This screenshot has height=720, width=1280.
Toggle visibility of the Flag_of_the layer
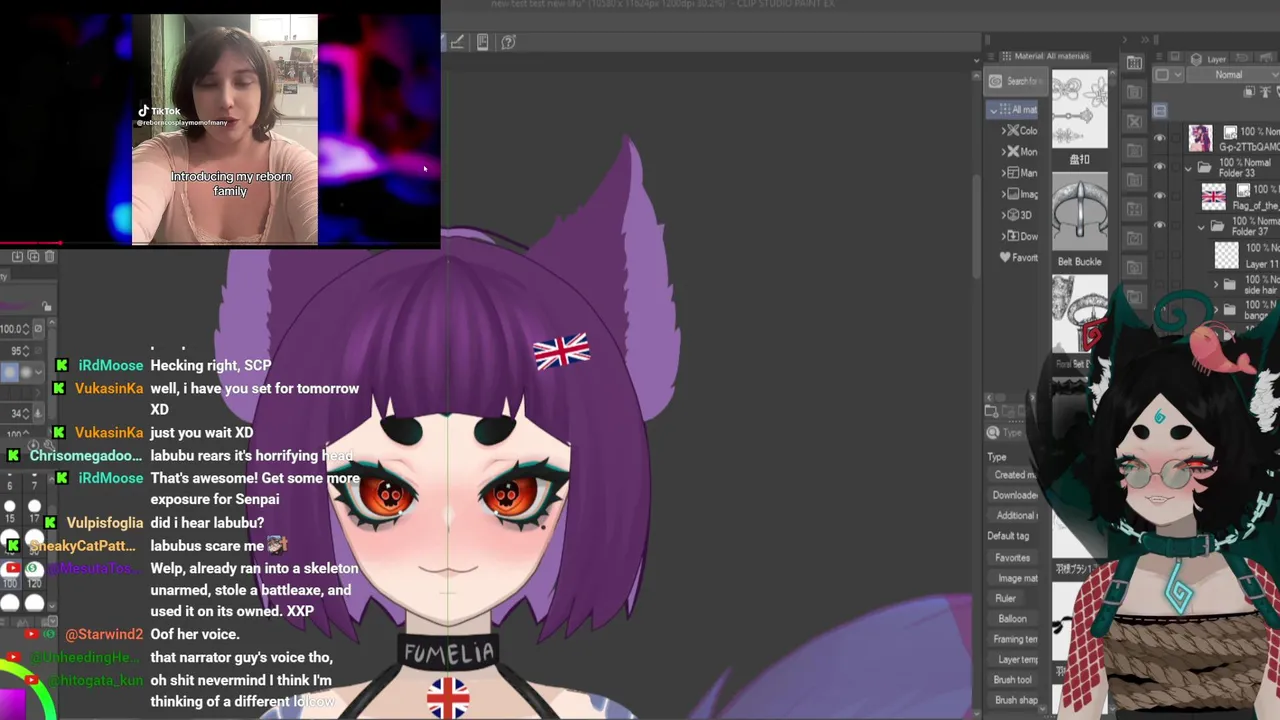pyautogui.click(x=1160, y=197)
